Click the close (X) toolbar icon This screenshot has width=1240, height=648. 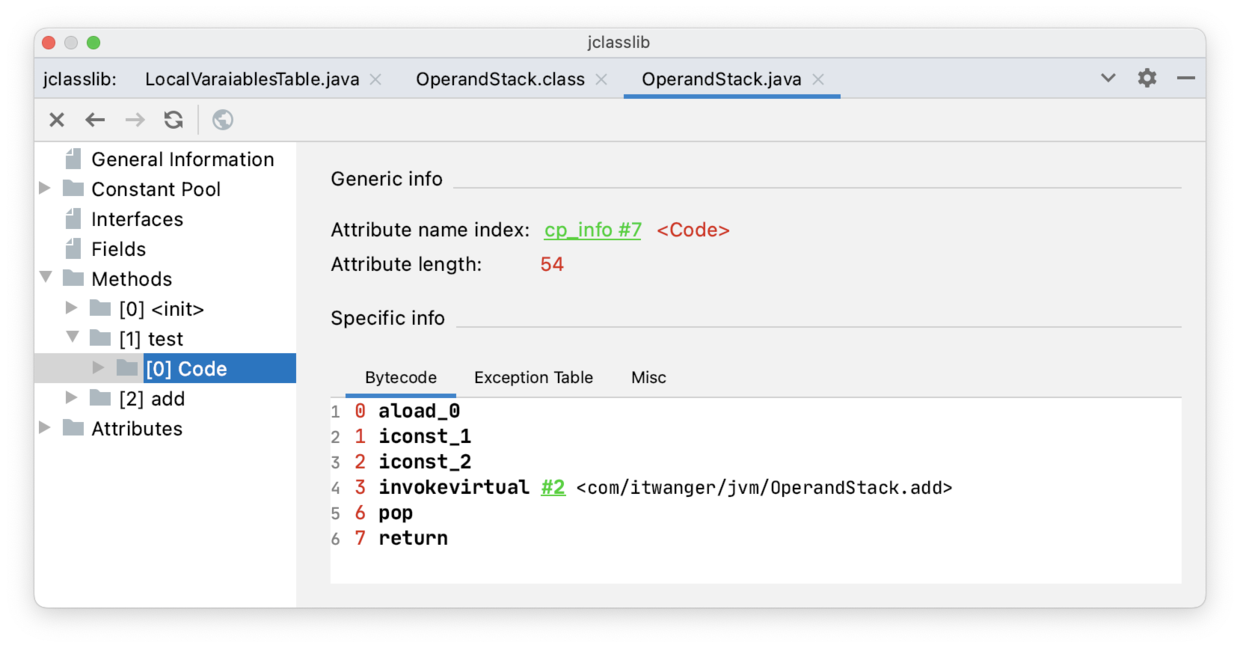click(x=57, y=120)
